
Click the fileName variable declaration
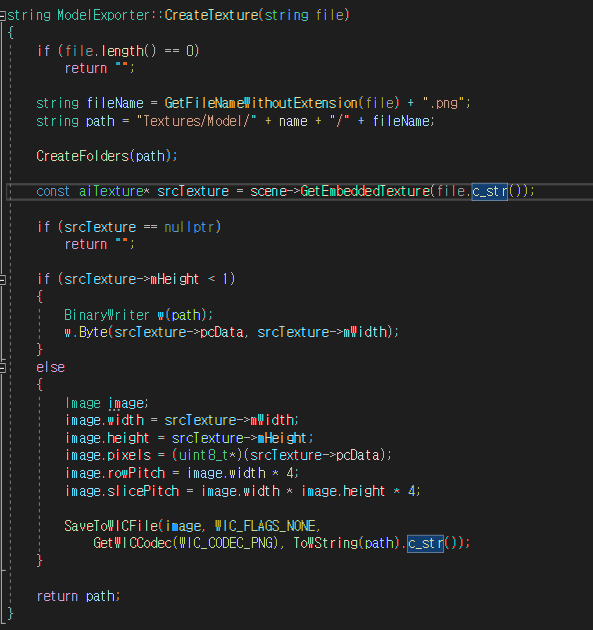(115, 103)
